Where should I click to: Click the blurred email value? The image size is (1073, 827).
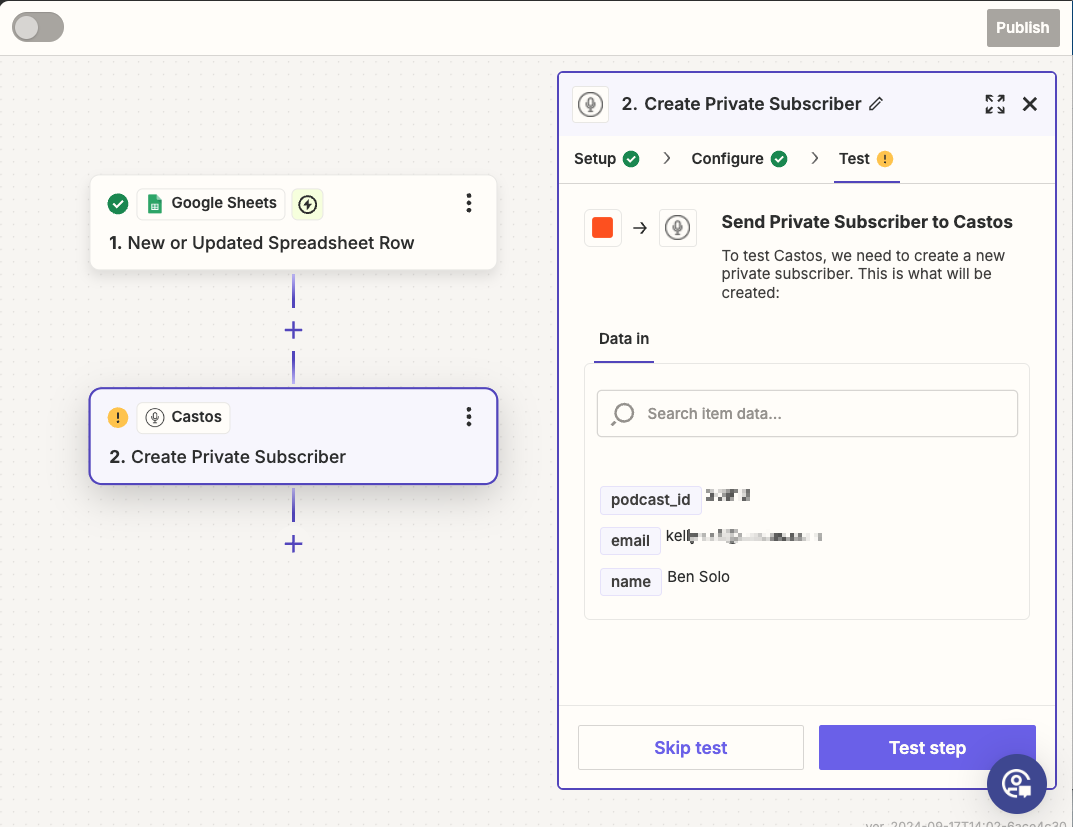[x=744, y=536]
